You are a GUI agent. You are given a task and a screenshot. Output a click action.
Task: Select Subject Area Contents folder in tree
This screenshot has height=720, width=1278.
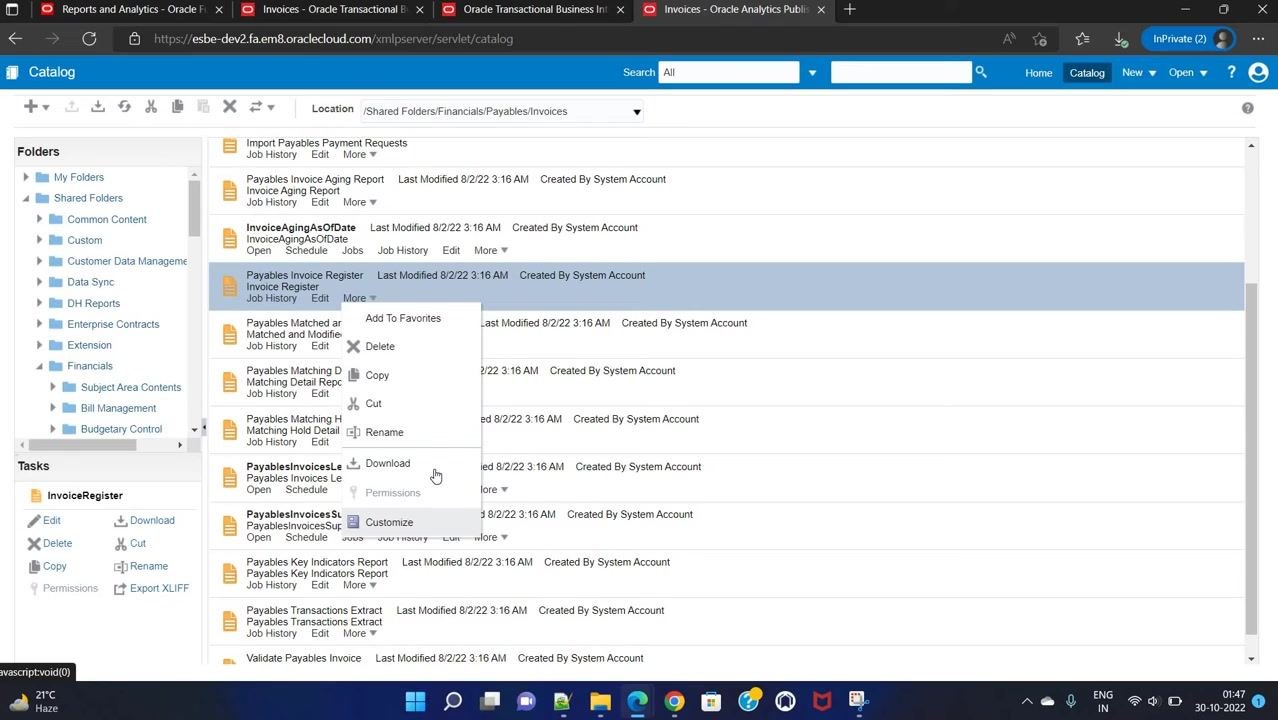point(131,387)
